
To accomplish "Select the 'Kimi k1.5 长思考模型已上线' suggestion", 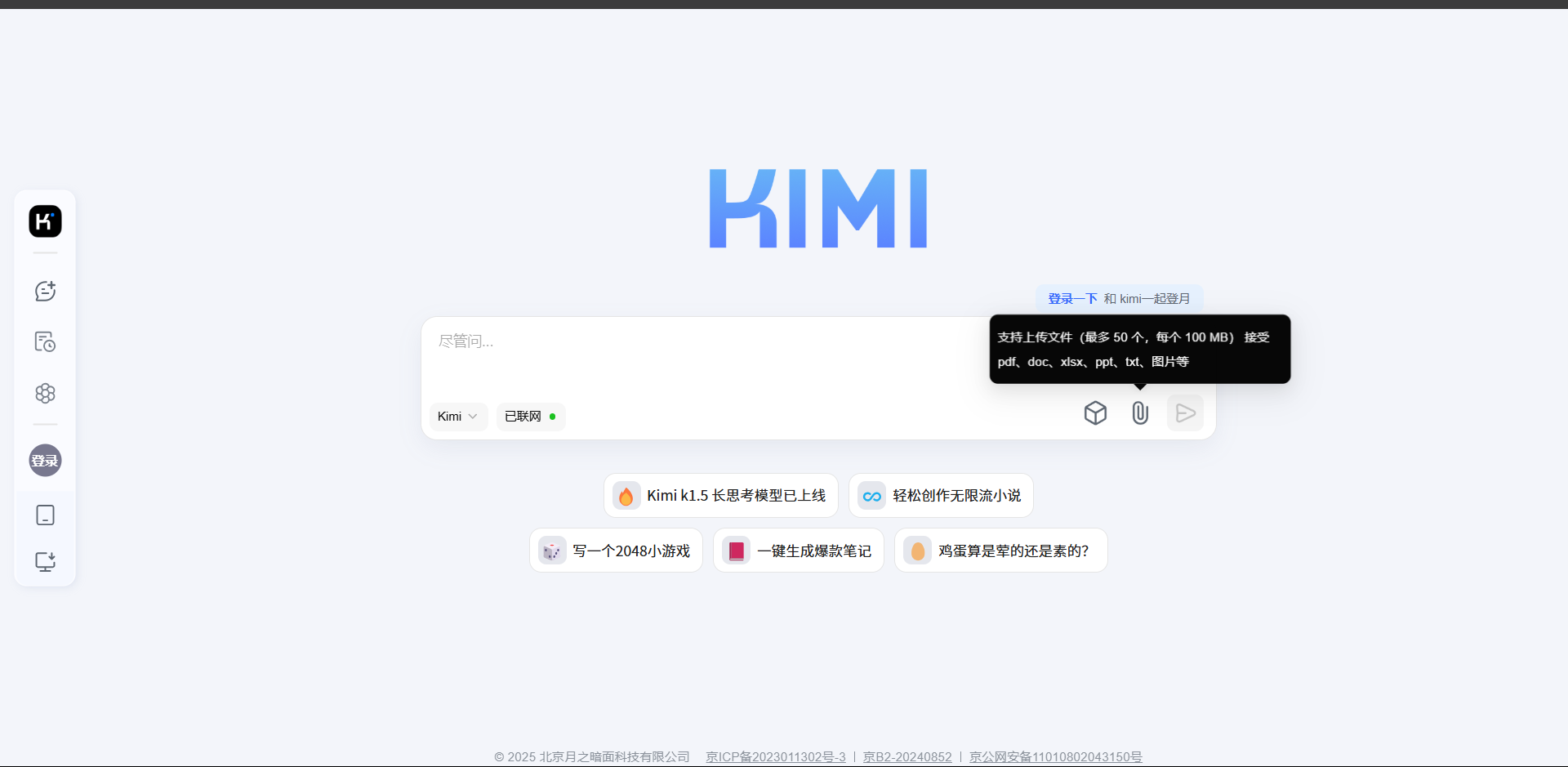I will [x=720, y=495].
